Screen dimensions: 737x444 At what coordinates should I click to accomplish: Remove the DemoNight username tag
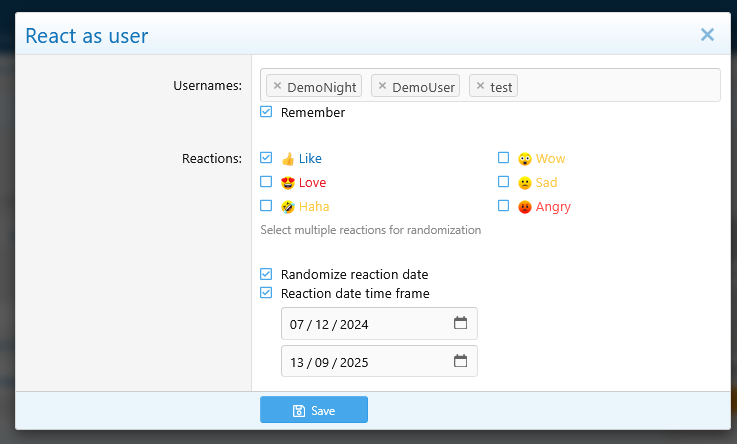click(277, 86)
